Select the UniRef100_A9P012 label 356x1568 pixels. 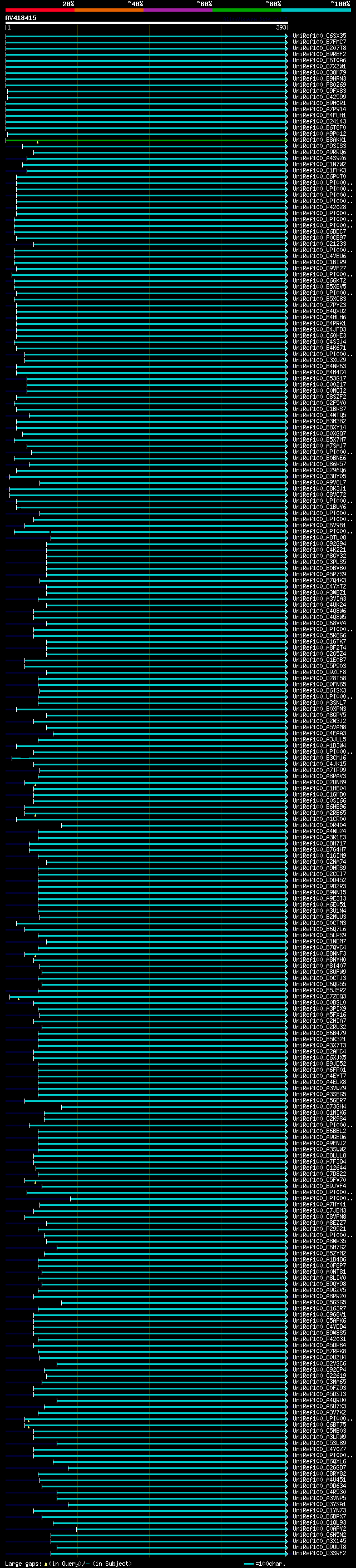319,133
